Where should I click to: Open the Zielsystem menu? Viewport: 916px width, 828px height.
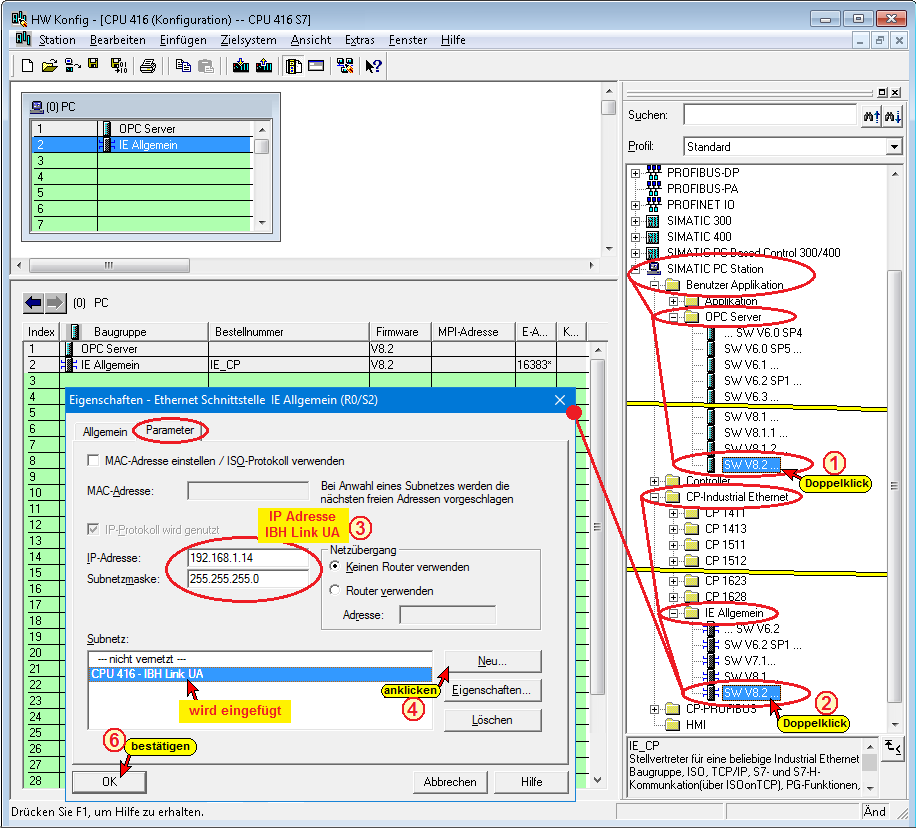tap(248, 40)
